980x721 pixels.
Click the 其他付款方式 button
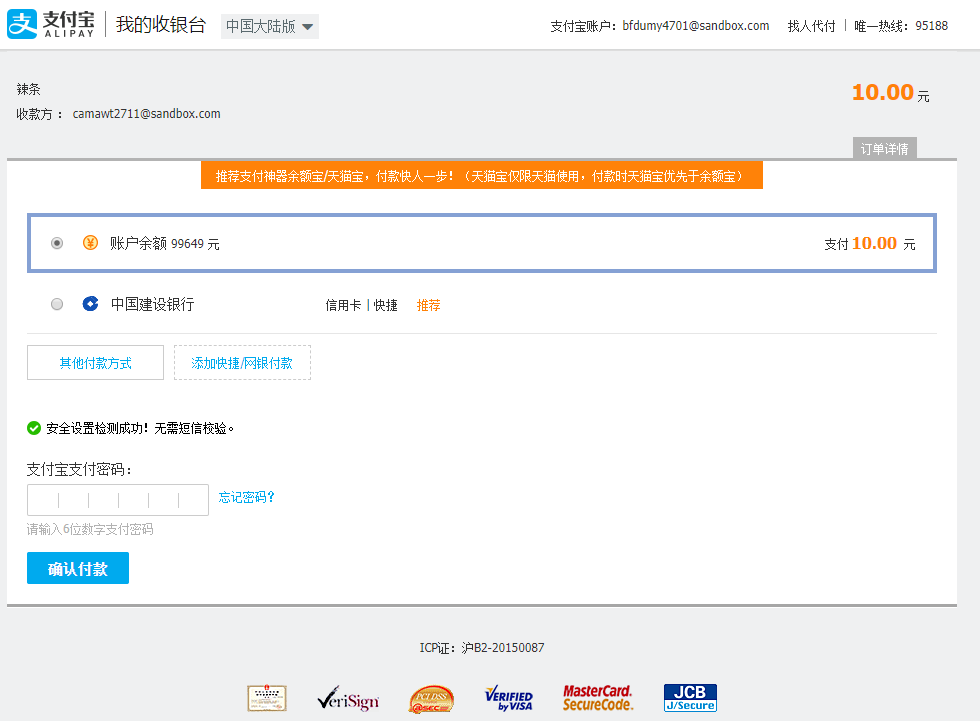tap(95, 362)
